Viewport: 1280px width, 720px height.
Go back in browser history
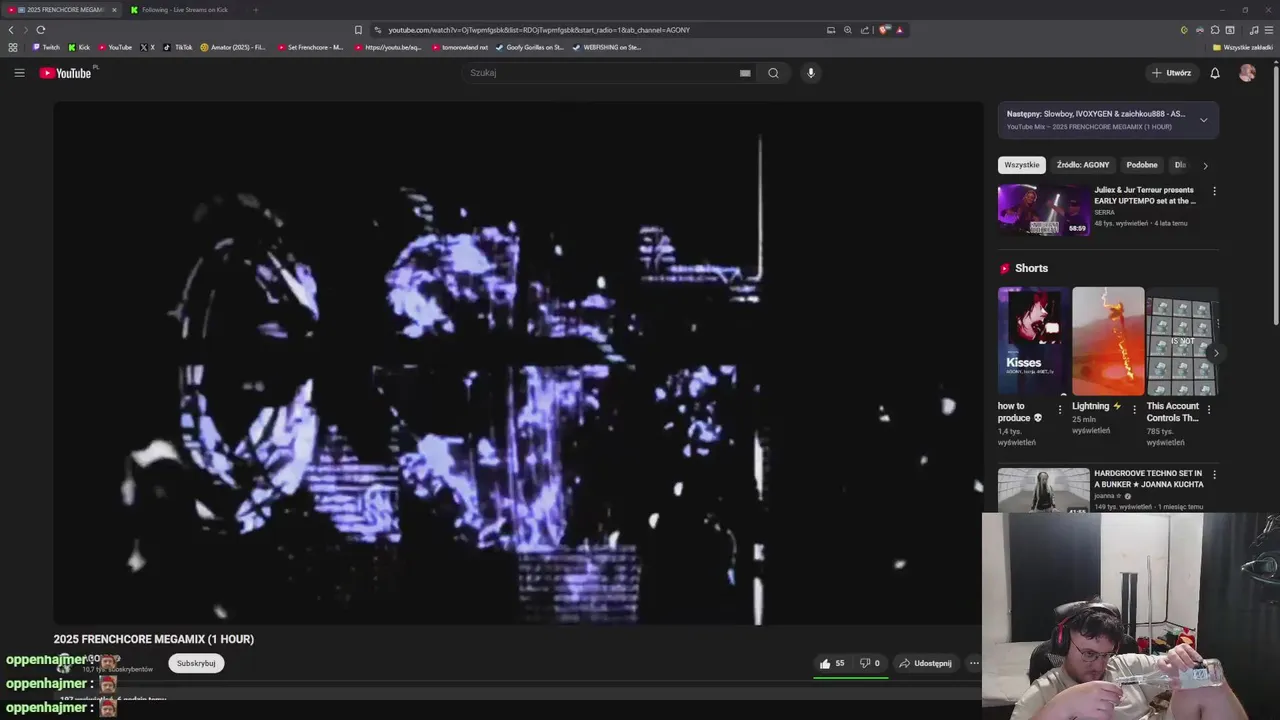pyautogui.click(x=11, y=30)
